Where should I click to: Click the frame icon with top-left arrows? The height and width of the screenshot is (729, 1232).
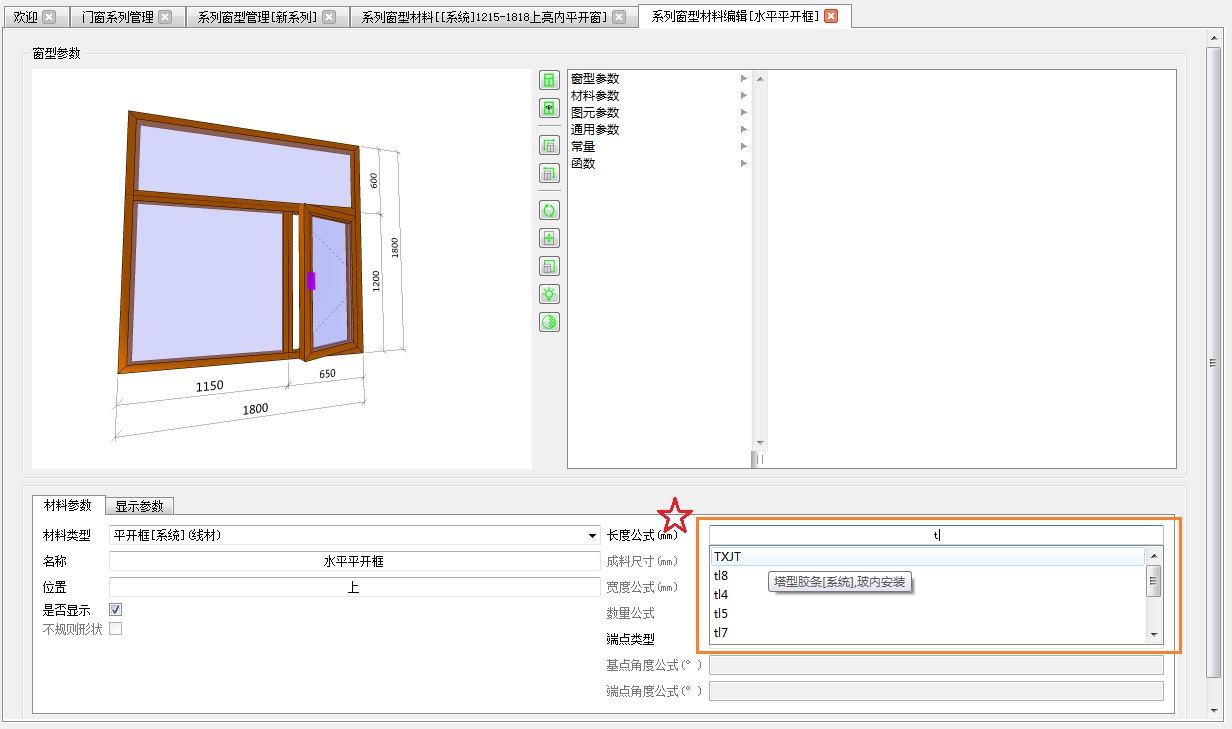click(549, 145)
